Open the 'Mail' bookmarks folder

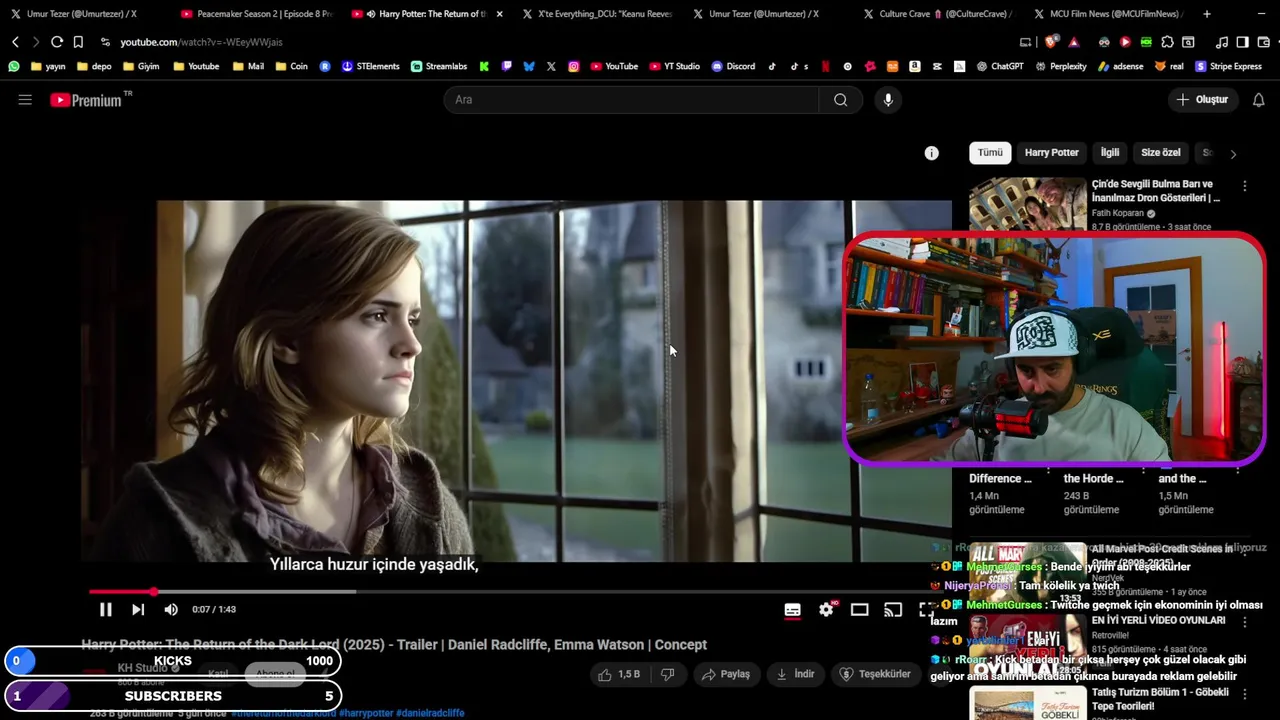248,66
